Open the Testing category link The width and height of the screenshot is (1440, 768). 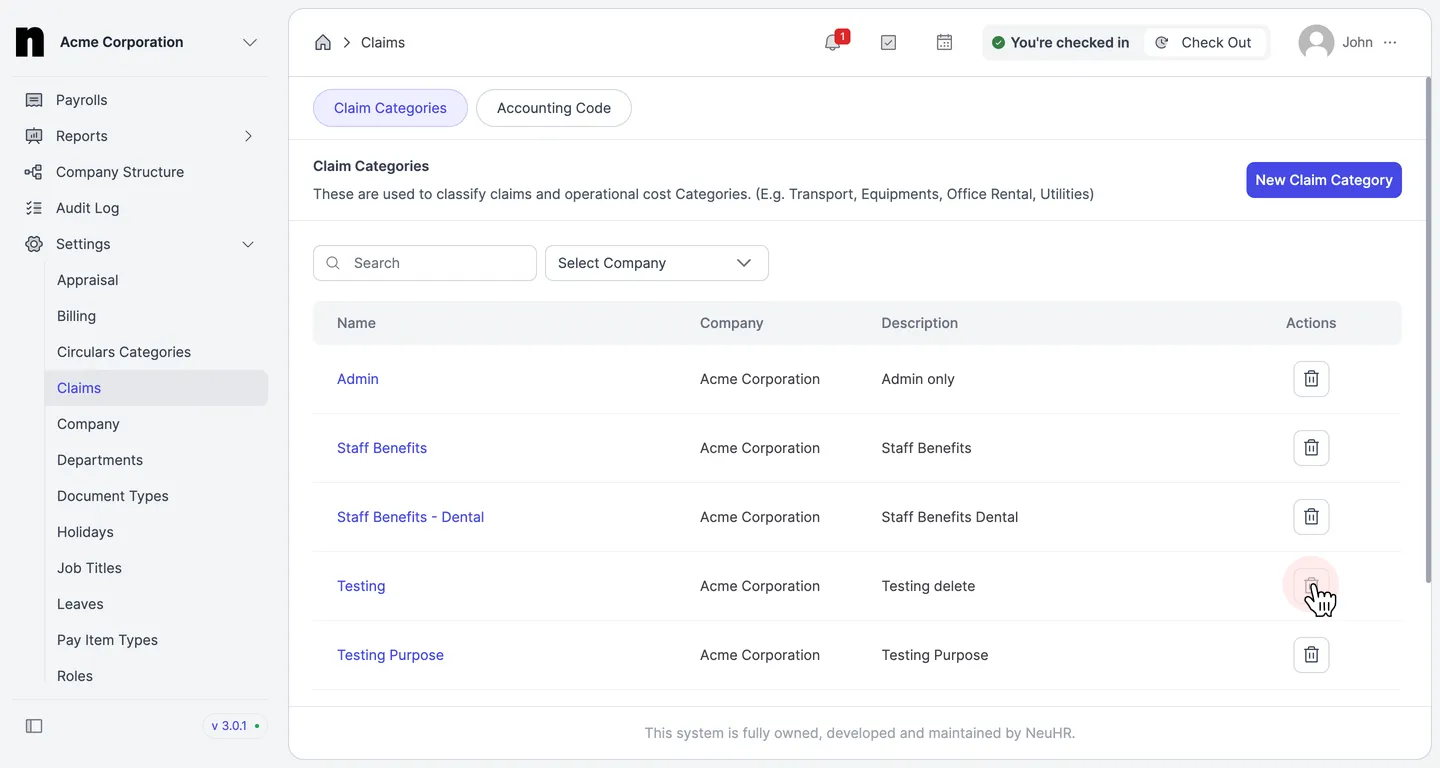pyautogui.click(x=361, y=586)
